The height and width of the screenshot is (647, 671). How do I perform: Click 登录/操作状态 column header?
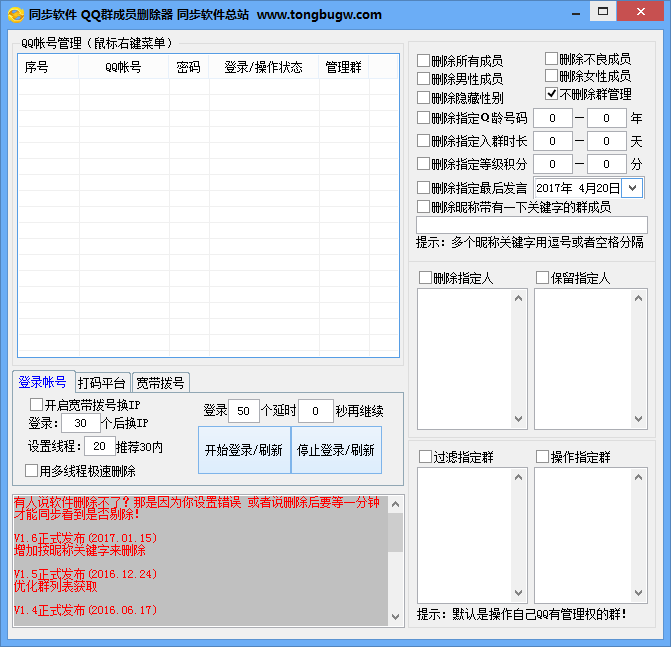(x=264, y=67)
